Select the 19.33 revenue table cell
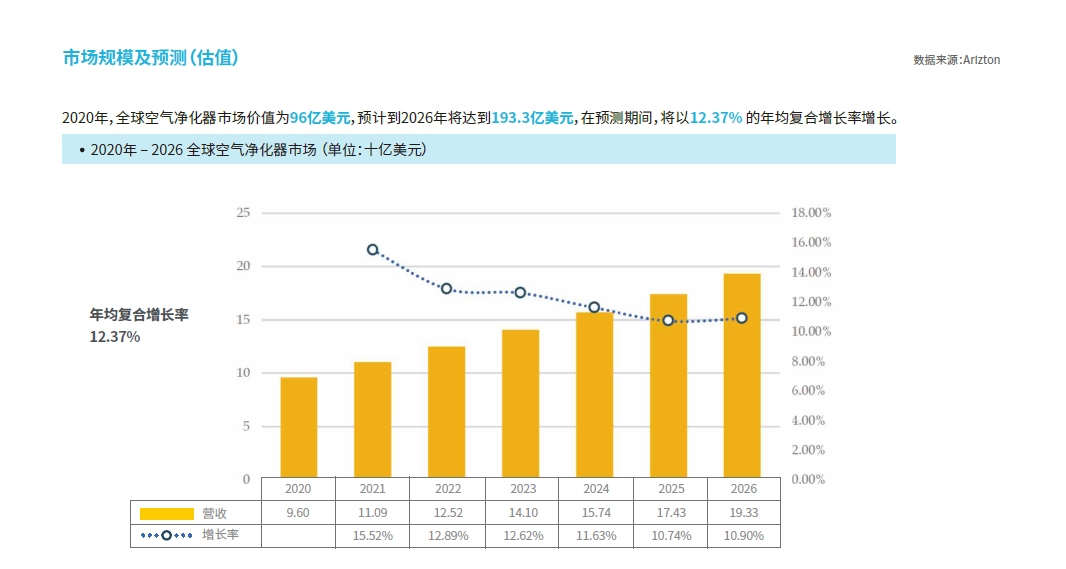The image size is (1066, 569). click(x=743, y=513)
